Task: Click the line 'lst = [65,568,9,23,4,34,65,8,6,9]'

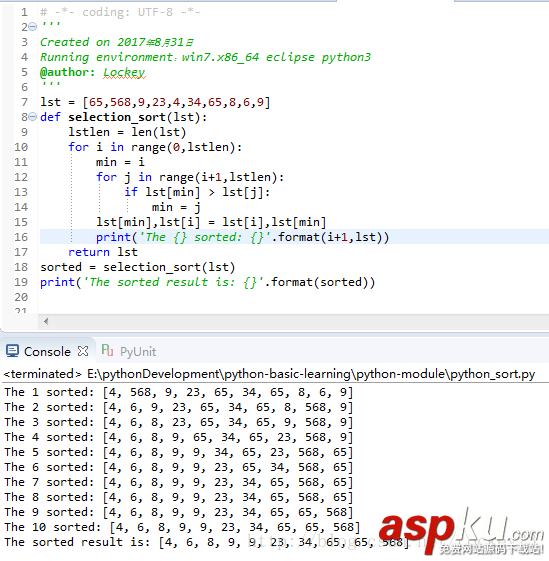Action: [155, 102]
